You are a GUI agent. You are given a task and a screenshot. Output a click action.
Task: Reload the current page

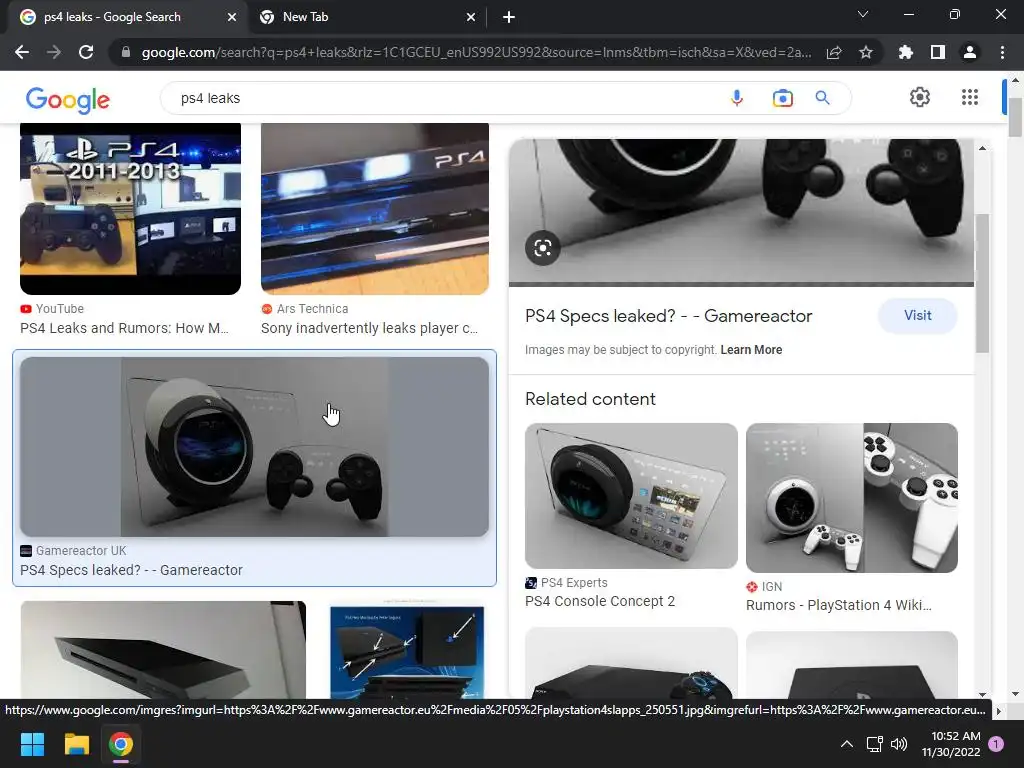pos(86,52)
